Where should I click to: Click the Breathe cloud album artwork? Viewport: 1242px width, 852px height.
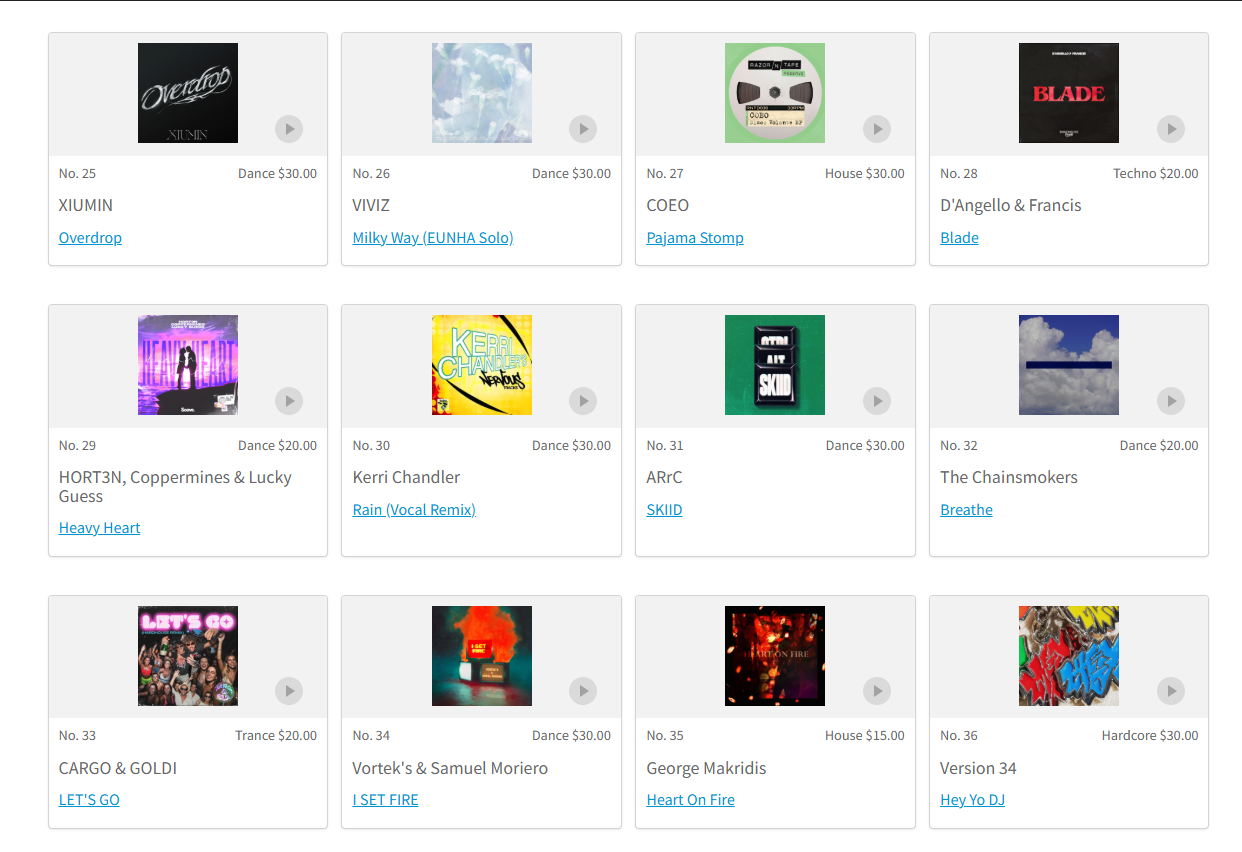pyautogui.click(x=1069, y=365)
